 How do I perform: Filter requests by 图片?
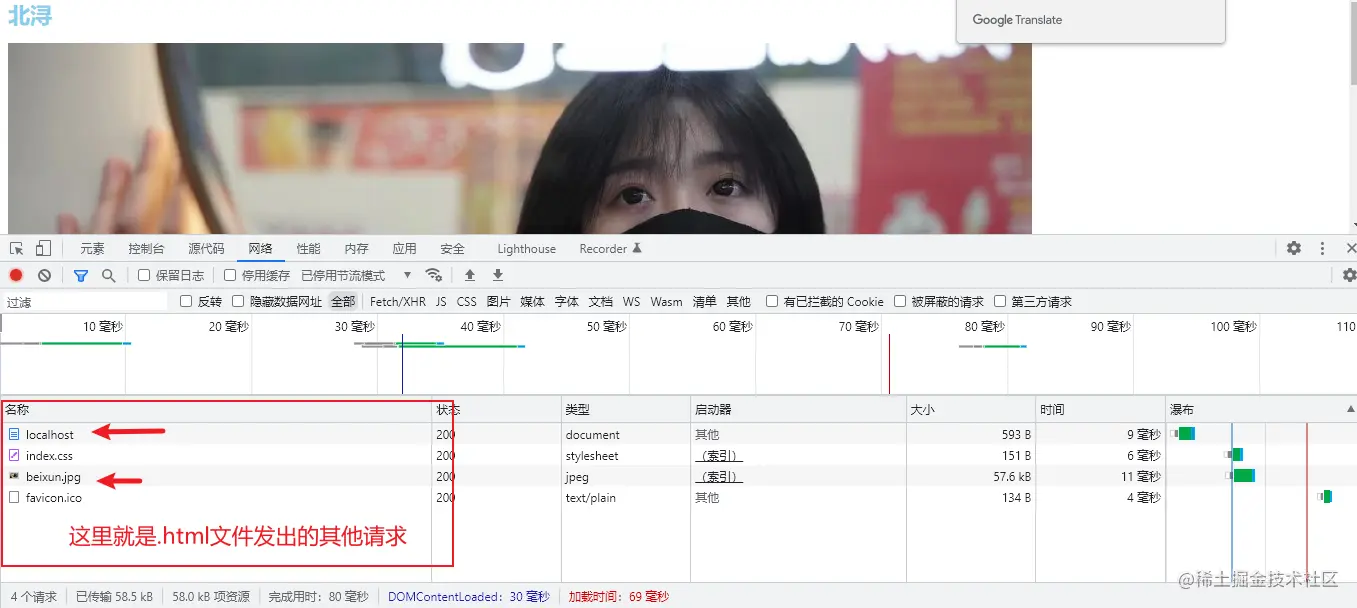[498, 301]
